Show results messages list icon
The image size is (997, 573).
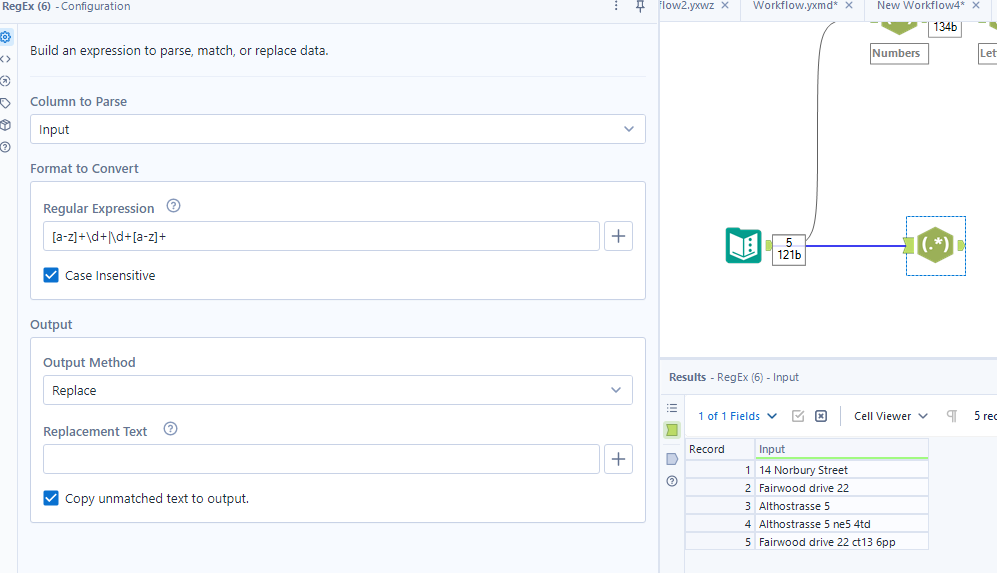point(672,408)
